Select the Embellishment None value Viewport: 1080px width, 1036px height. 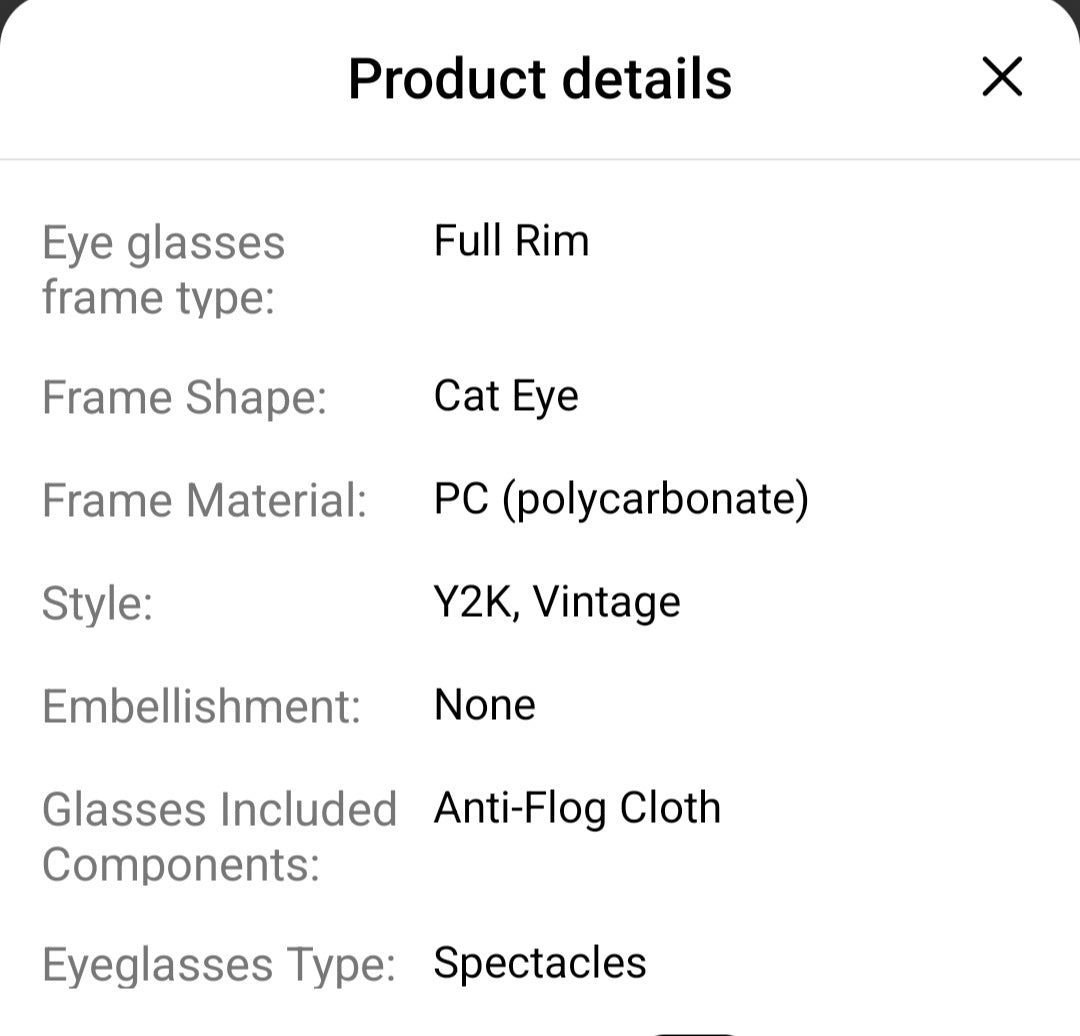point(483,704)
